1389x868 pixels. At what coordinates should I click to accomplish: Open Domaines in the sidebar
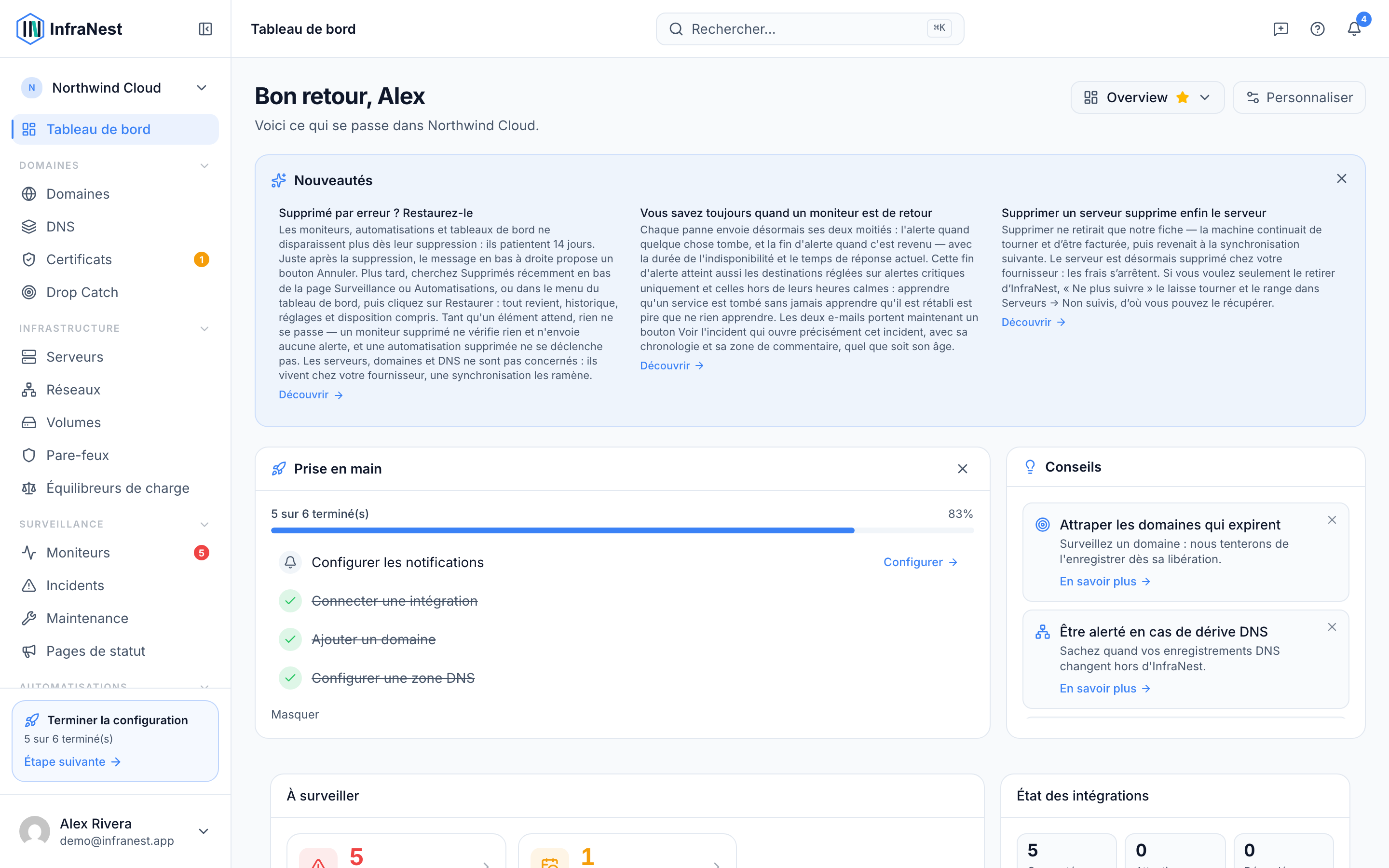(x=115, y=194)
